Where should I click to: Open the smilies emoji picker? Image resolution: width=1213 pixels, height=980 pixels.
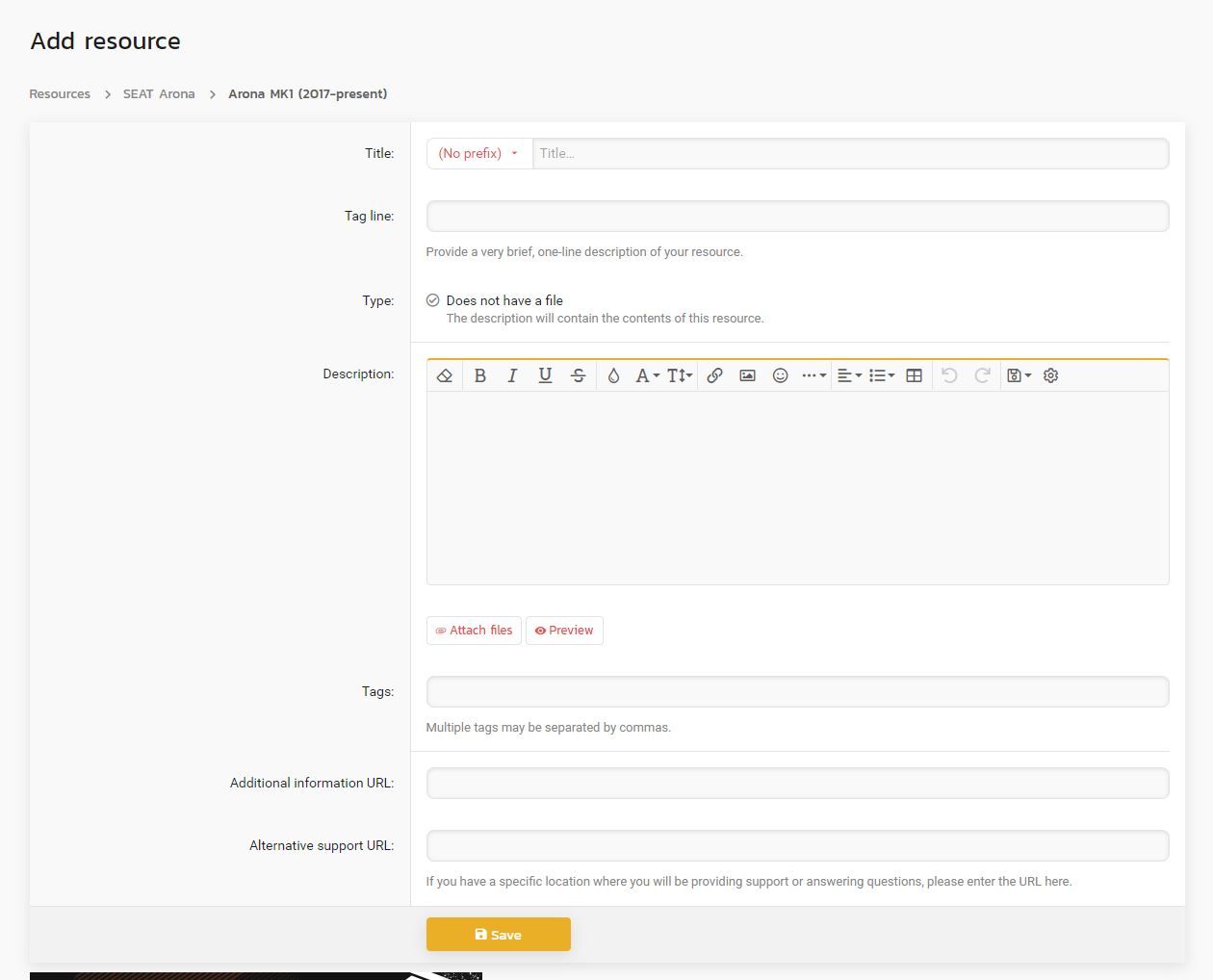tap(780, 375)
